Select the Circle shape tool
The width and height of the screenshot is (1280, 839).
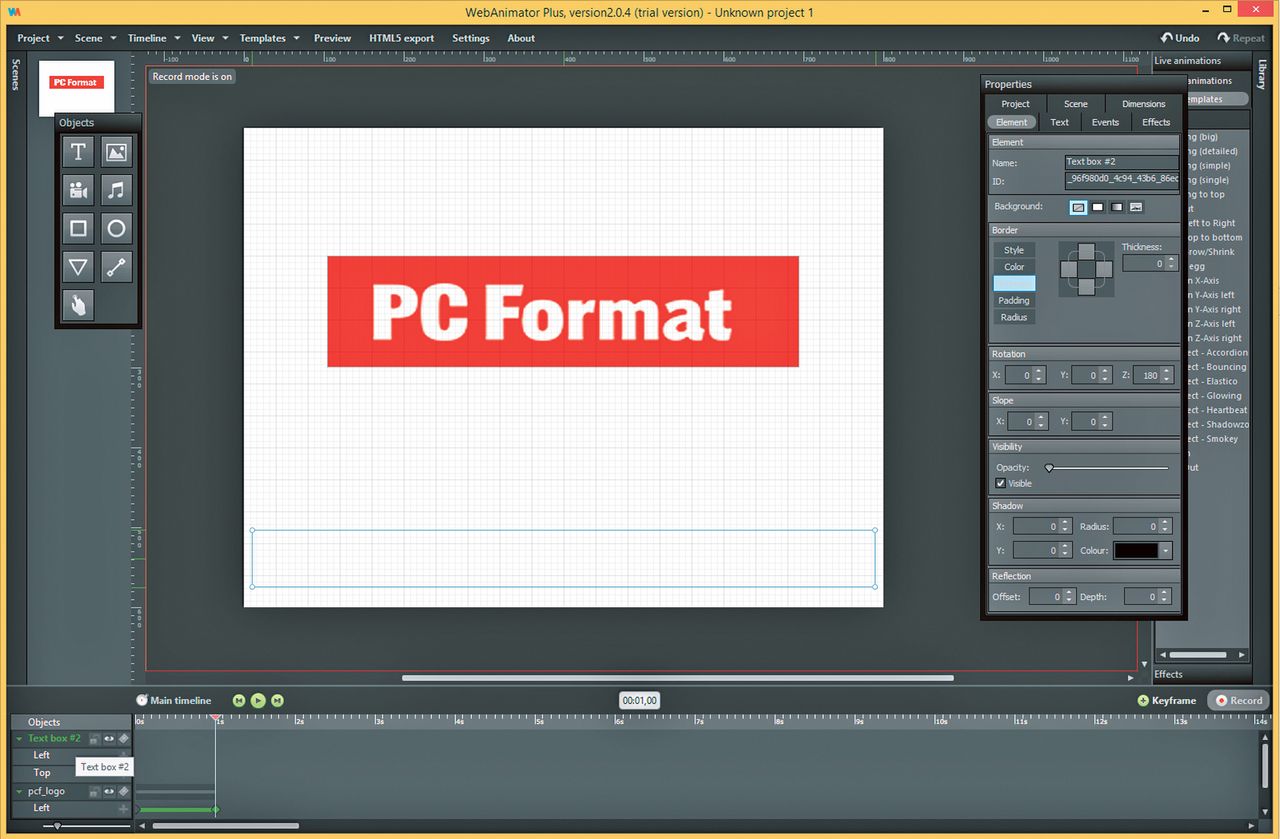pyautogui.click(x=116, y=228)
